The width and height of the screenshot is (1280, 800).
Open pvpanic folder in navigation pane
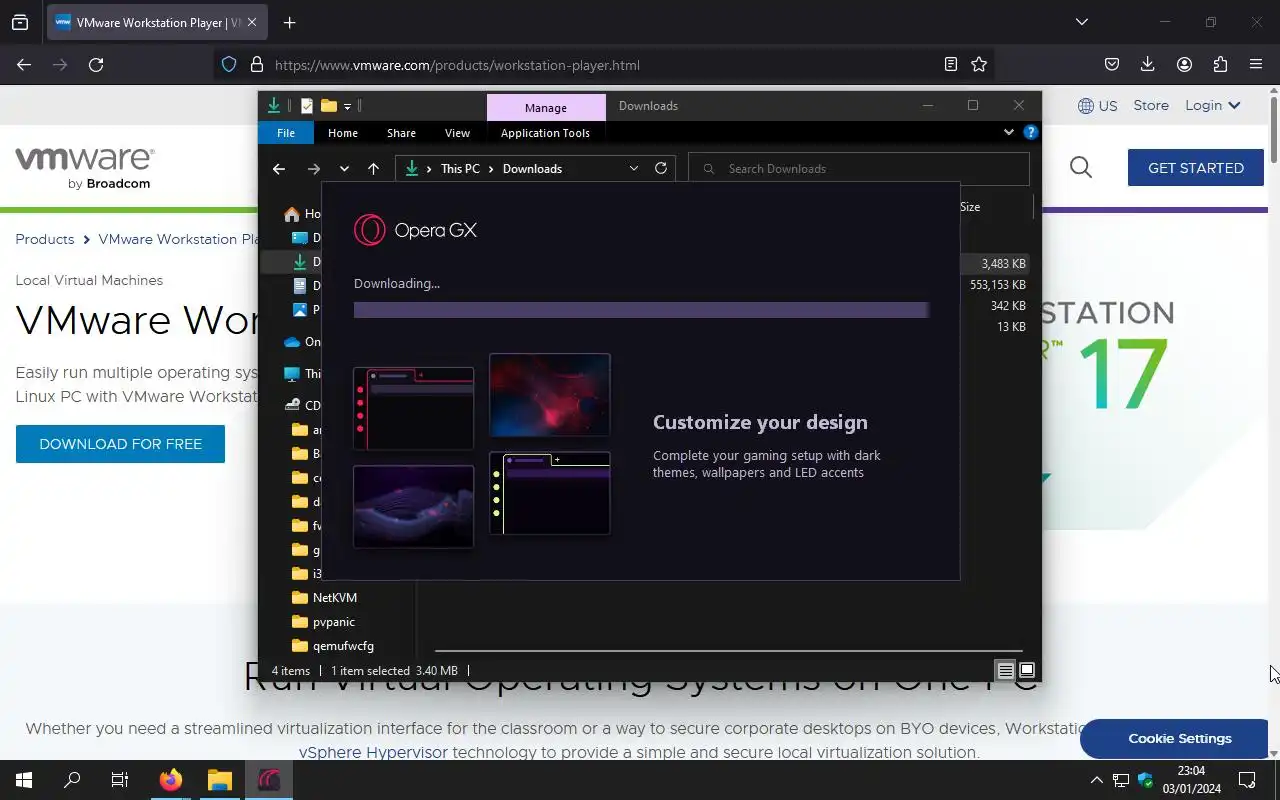click(333, 622)
